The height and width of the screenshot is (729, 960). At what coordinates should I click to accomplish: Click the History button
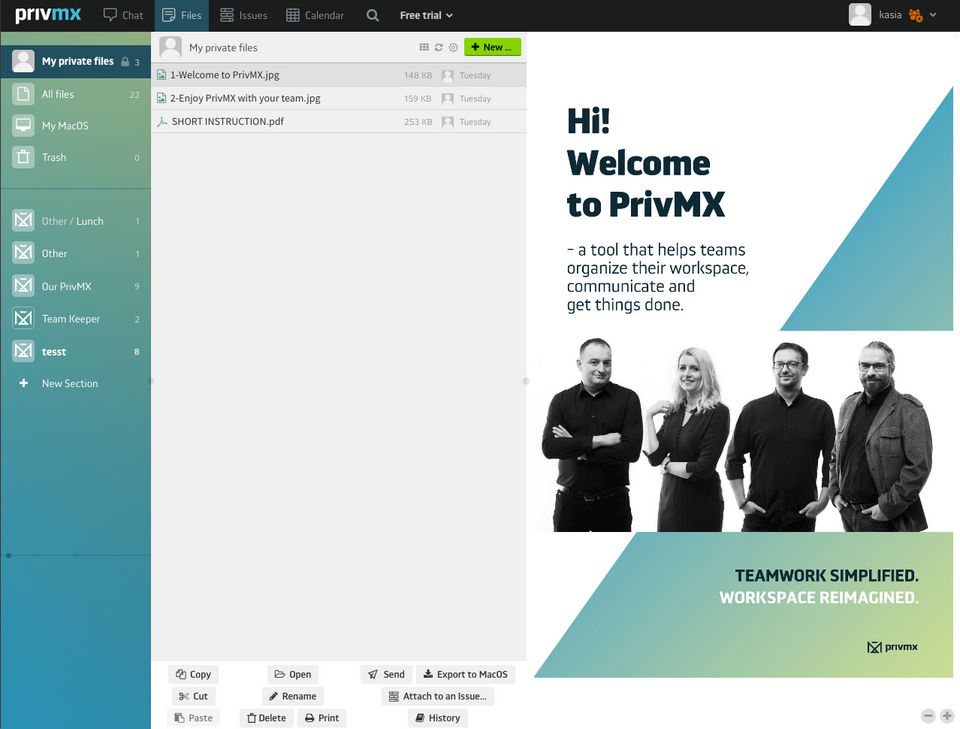[438, 718]
